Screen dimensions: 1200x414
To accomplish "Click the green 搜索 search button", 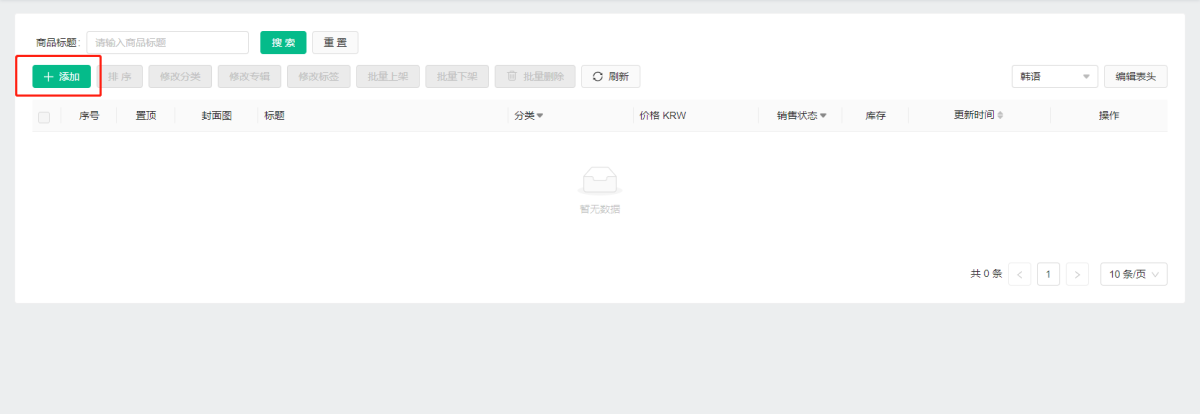I will coord(283,43).
